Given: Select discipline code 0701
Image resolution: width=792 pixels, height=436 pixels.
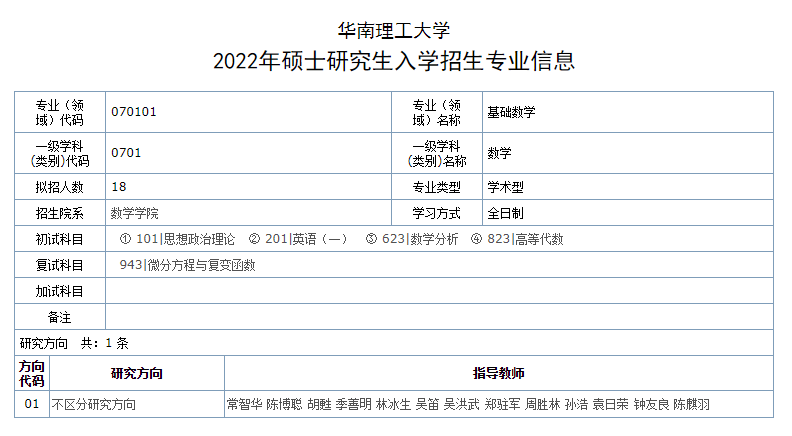Looking at the screenshot, I should coord(126,153).
